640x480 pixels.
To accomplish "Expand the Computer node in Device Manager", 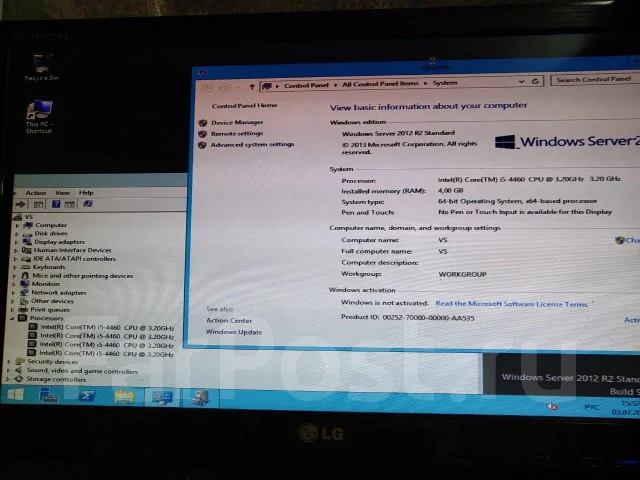I will [x=17, y=225].
